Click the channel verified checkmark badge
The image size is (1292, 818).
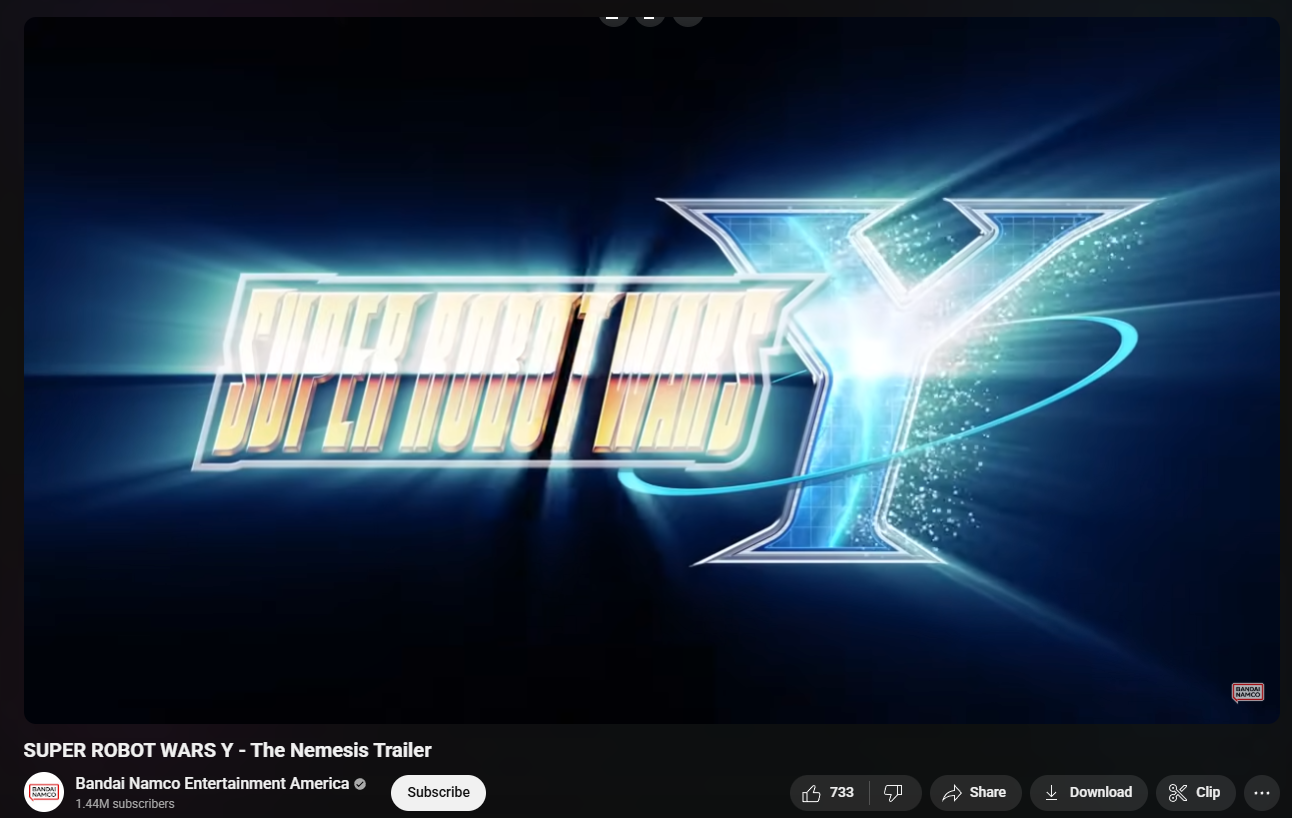tap(360, 784)
